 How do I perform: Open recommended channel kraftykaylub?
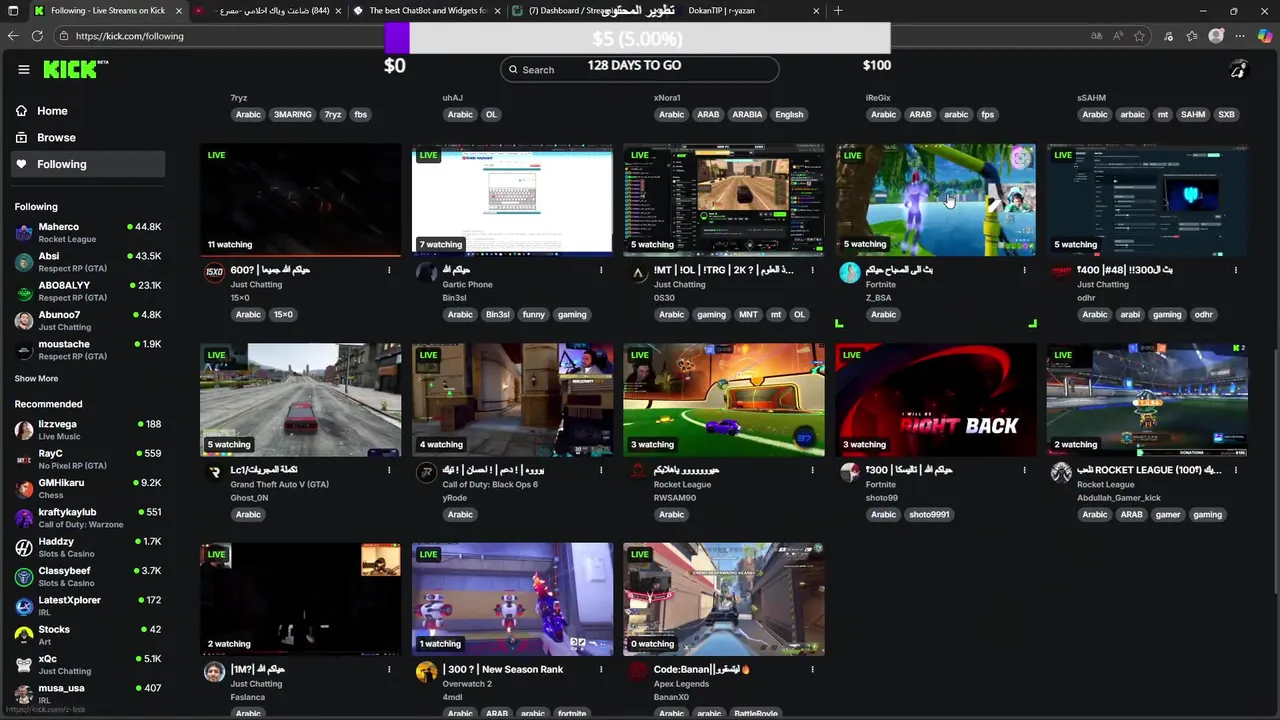88,518
